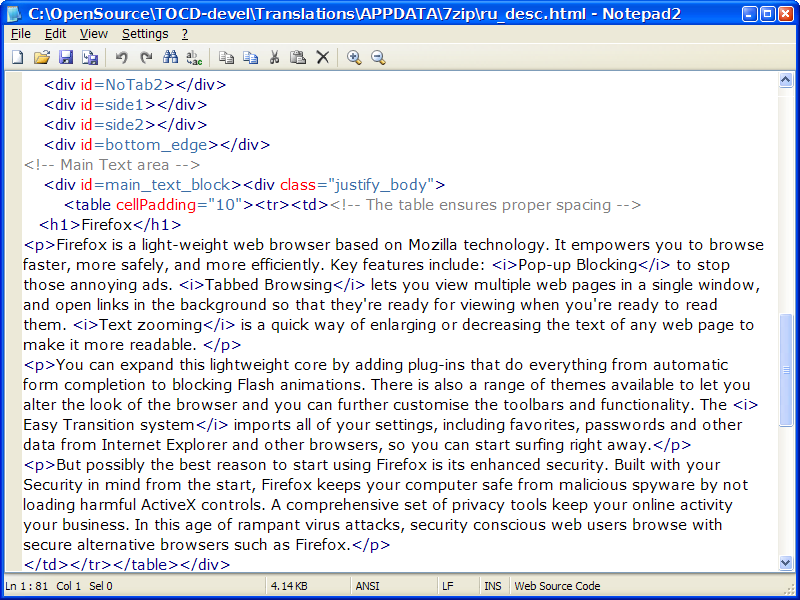Viewport: 800px width, 600px height.
Task: Click the 'side2' div line
Action: [x=126, y=124]
